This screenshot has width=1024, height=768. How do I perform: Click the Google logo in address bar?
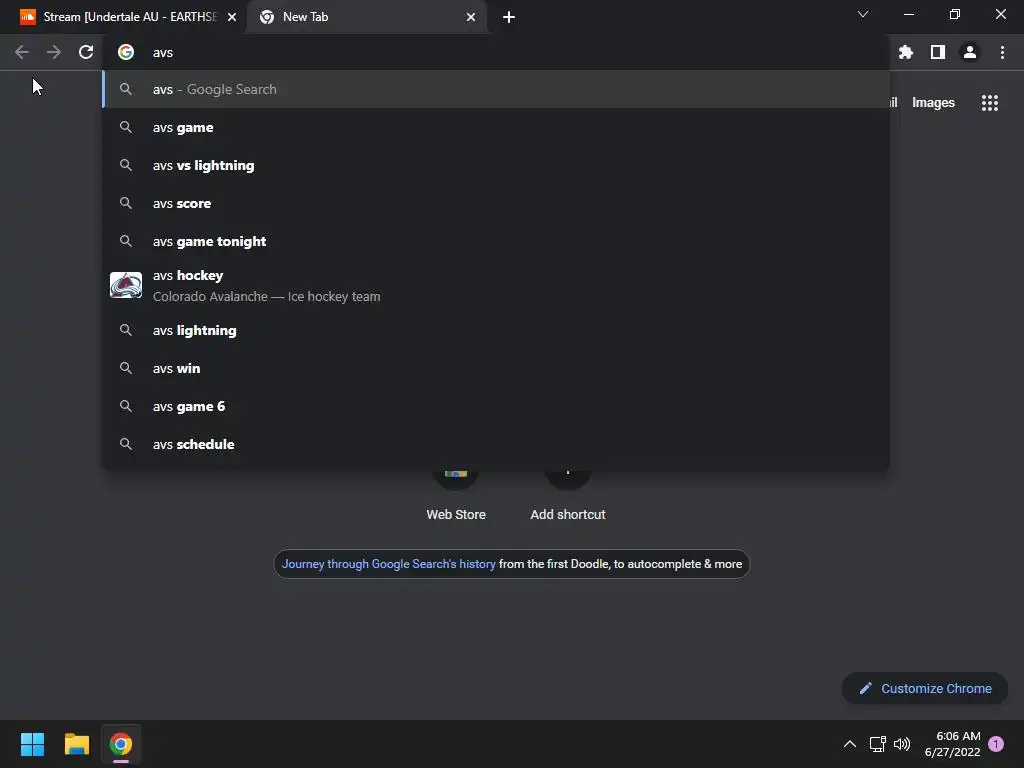click(x=126, y=52)
